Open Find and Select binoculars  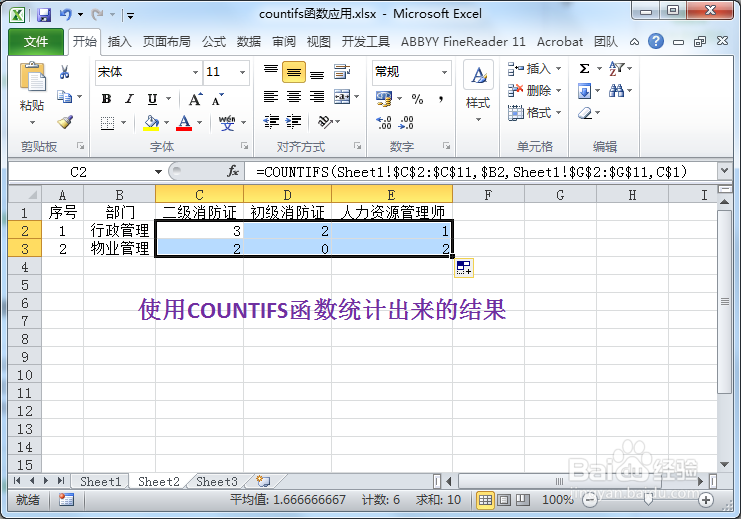(616, 91)
